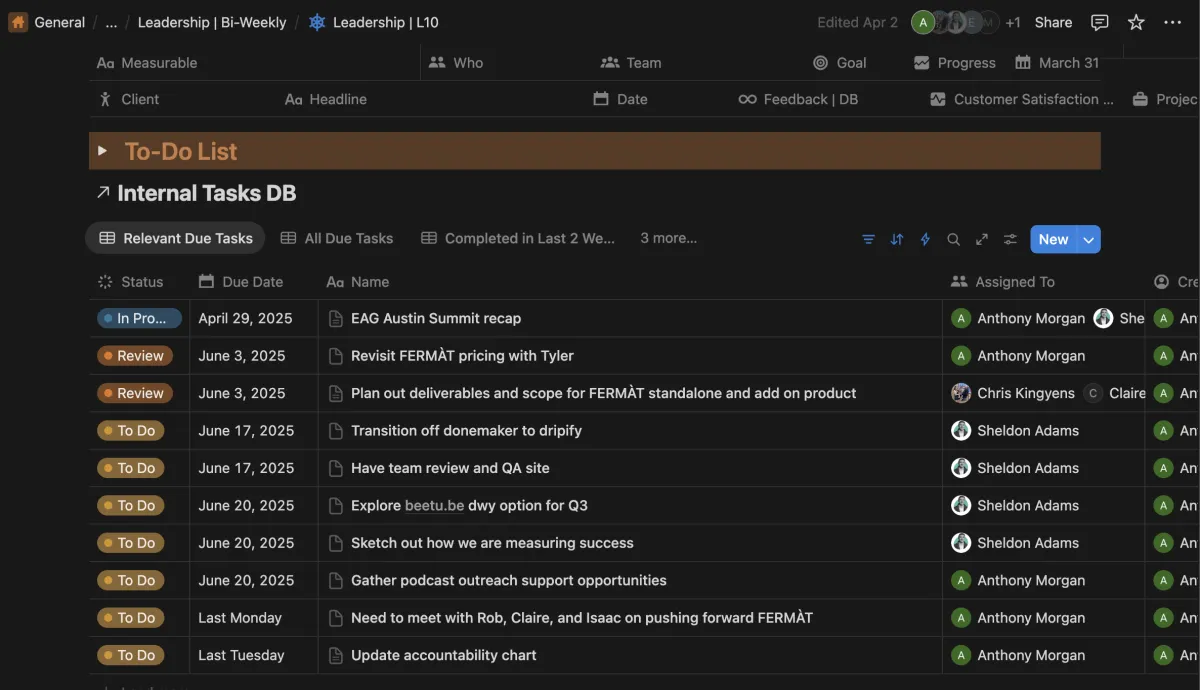Click Review status on FERMÀT pricing row
1200x690 pixels.
point(135,356)
